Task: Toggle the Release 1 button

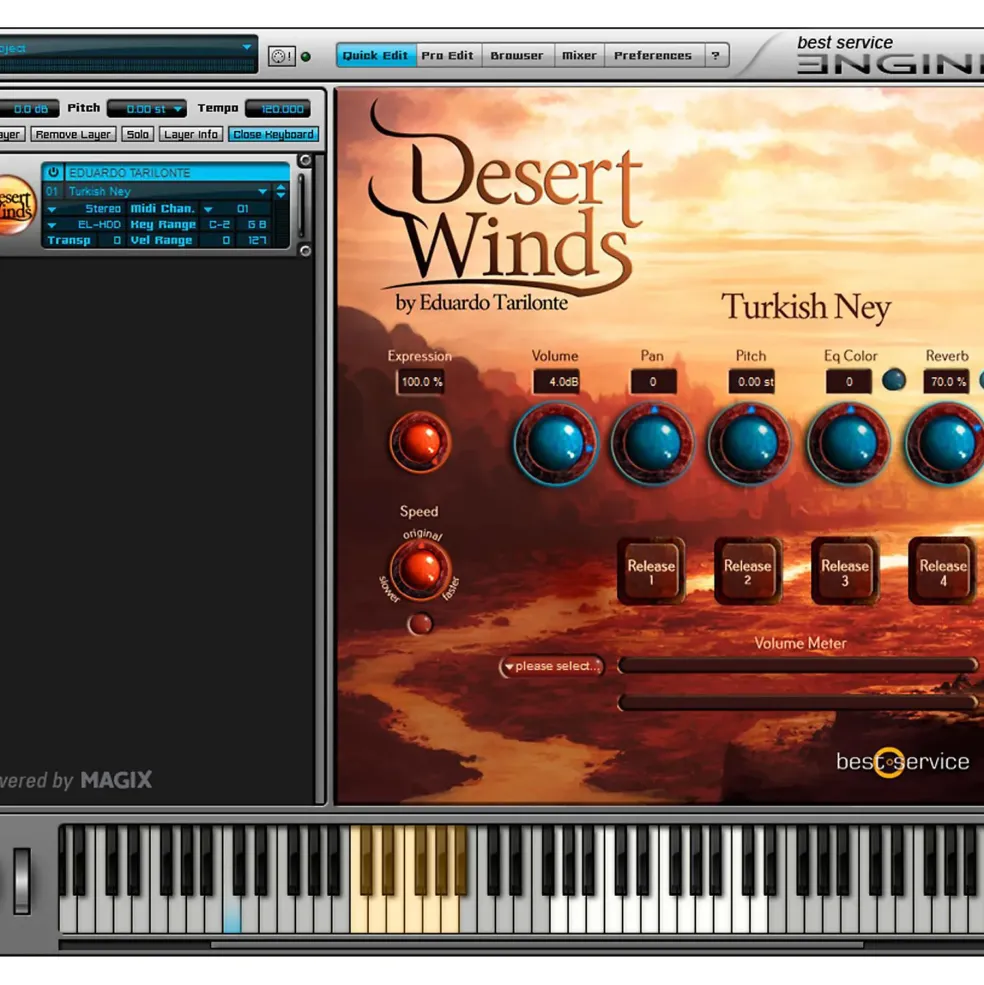Action: click(x=651, y=571)
